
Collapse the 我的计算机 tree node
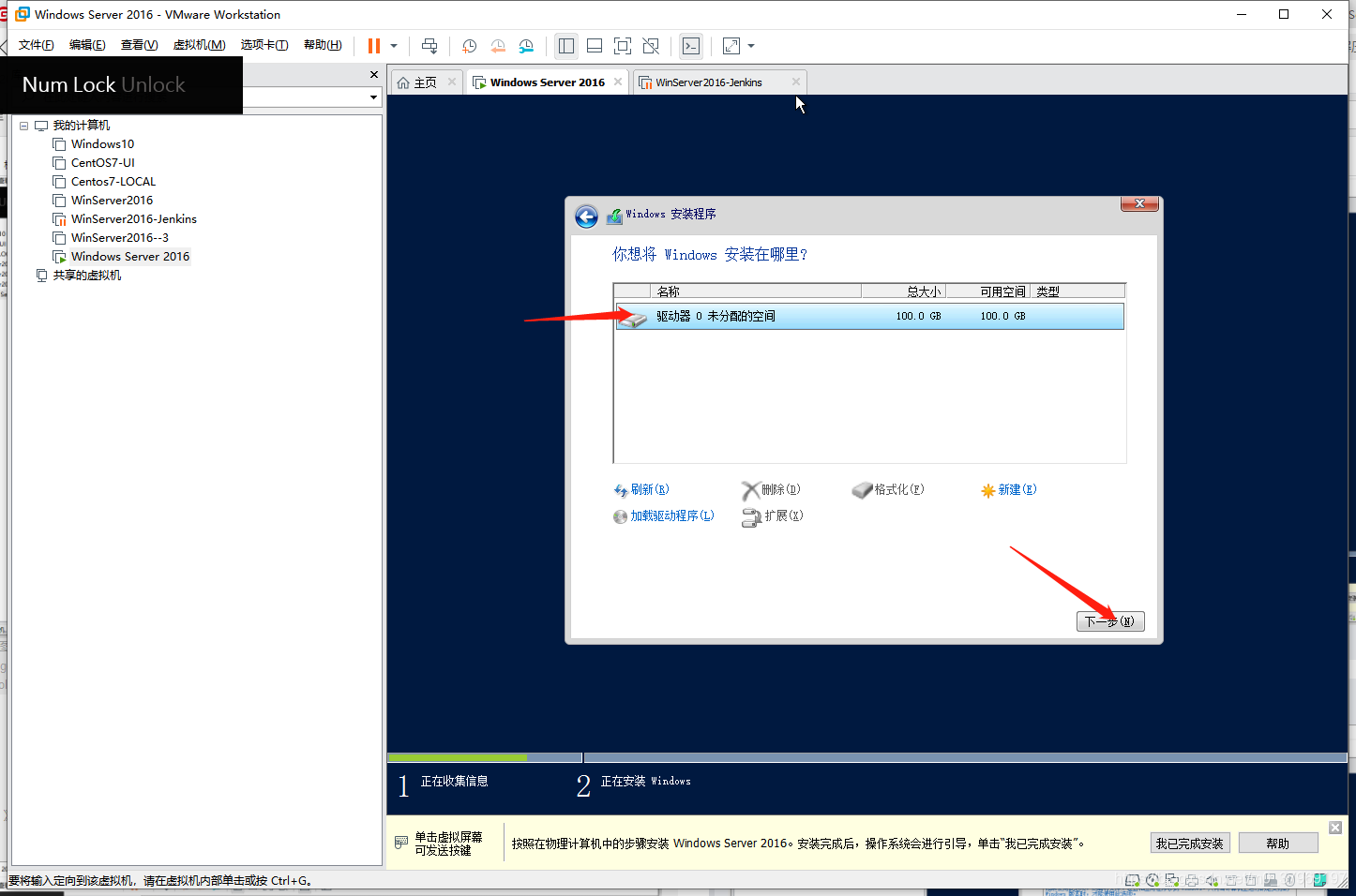coord(24,126)
